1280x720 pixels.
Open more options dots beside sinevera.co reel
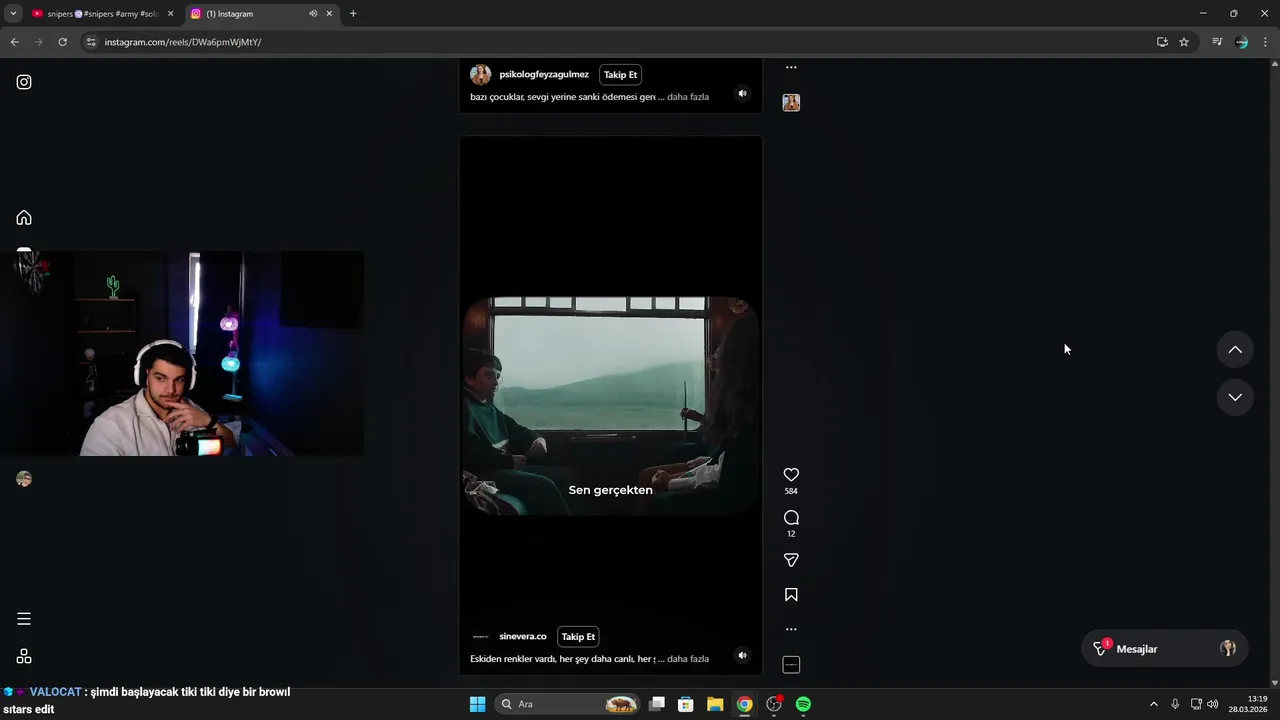click(791, 630)
